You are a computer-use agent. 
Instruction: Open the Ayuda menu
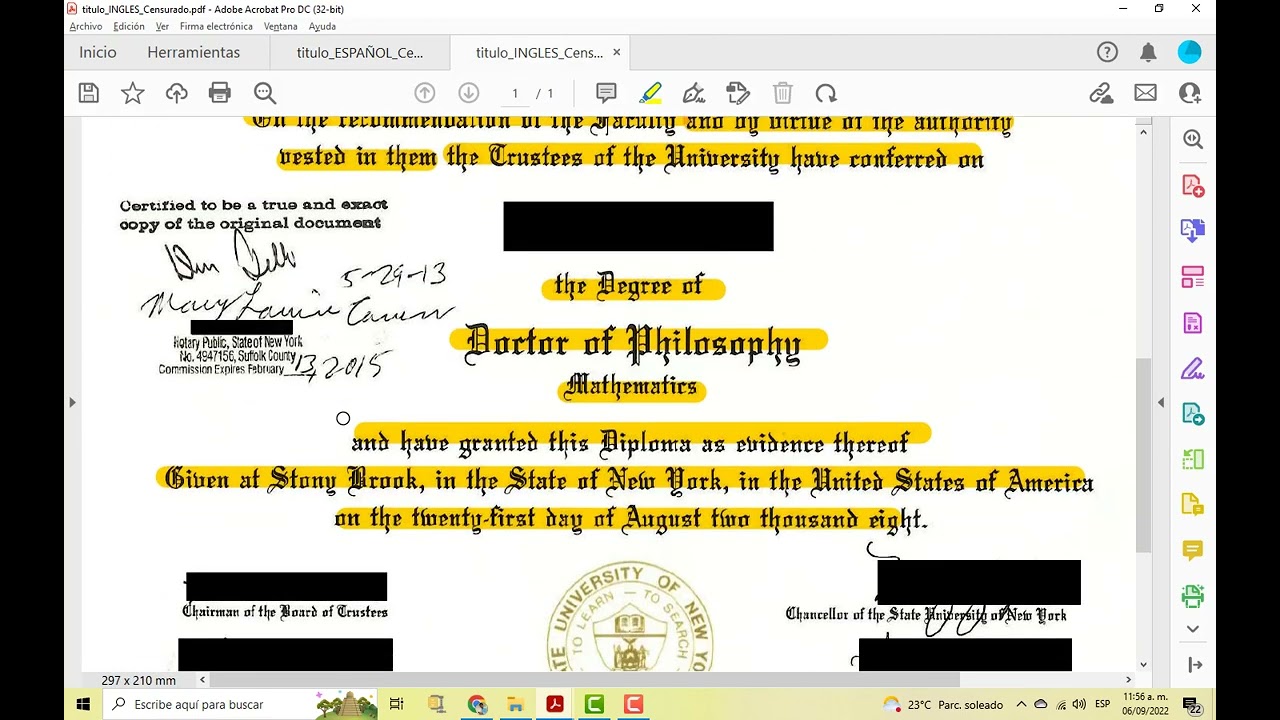tap(322, 26)
